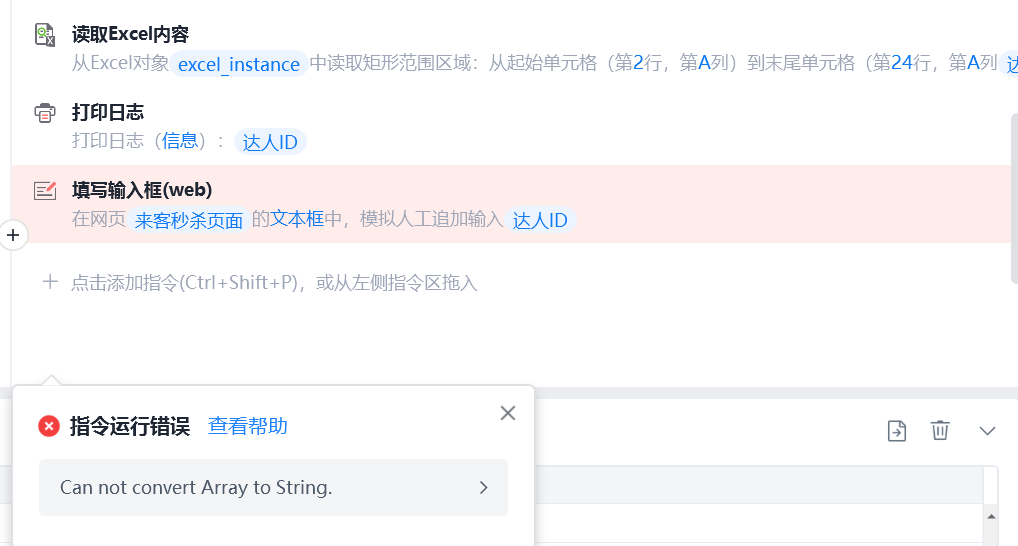This screenshot has height=546, width=1018.
Task: Click the scroll up arrow in the log table
Action: 992,517
